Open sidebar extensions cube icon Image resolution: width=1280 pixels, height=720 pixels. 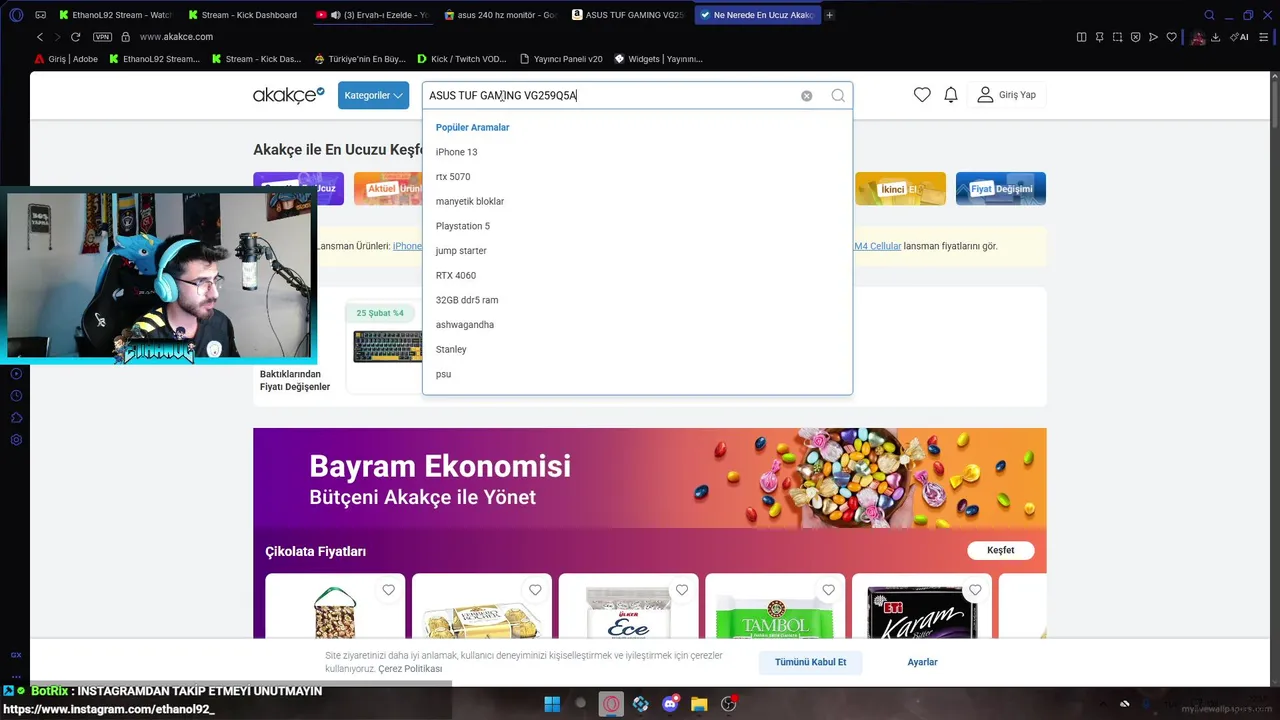point(16,418)
